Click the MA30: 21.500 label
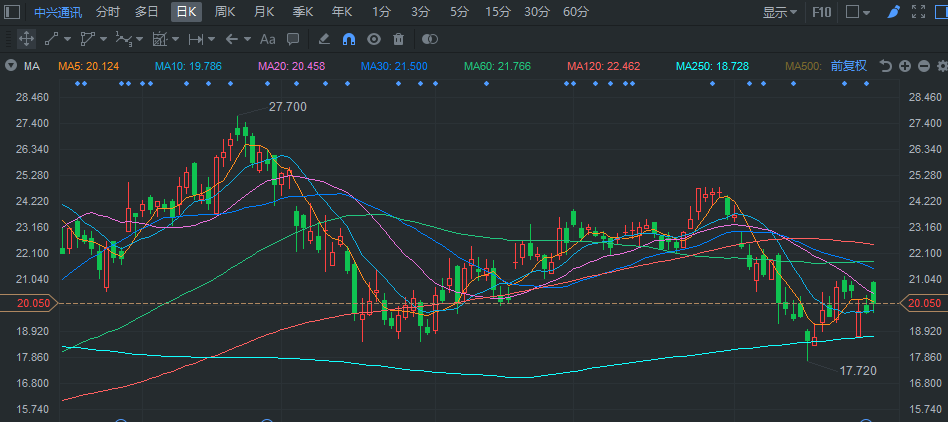Image resolution: width=948 pixels, height=422 pixels. tap(394, 66)
